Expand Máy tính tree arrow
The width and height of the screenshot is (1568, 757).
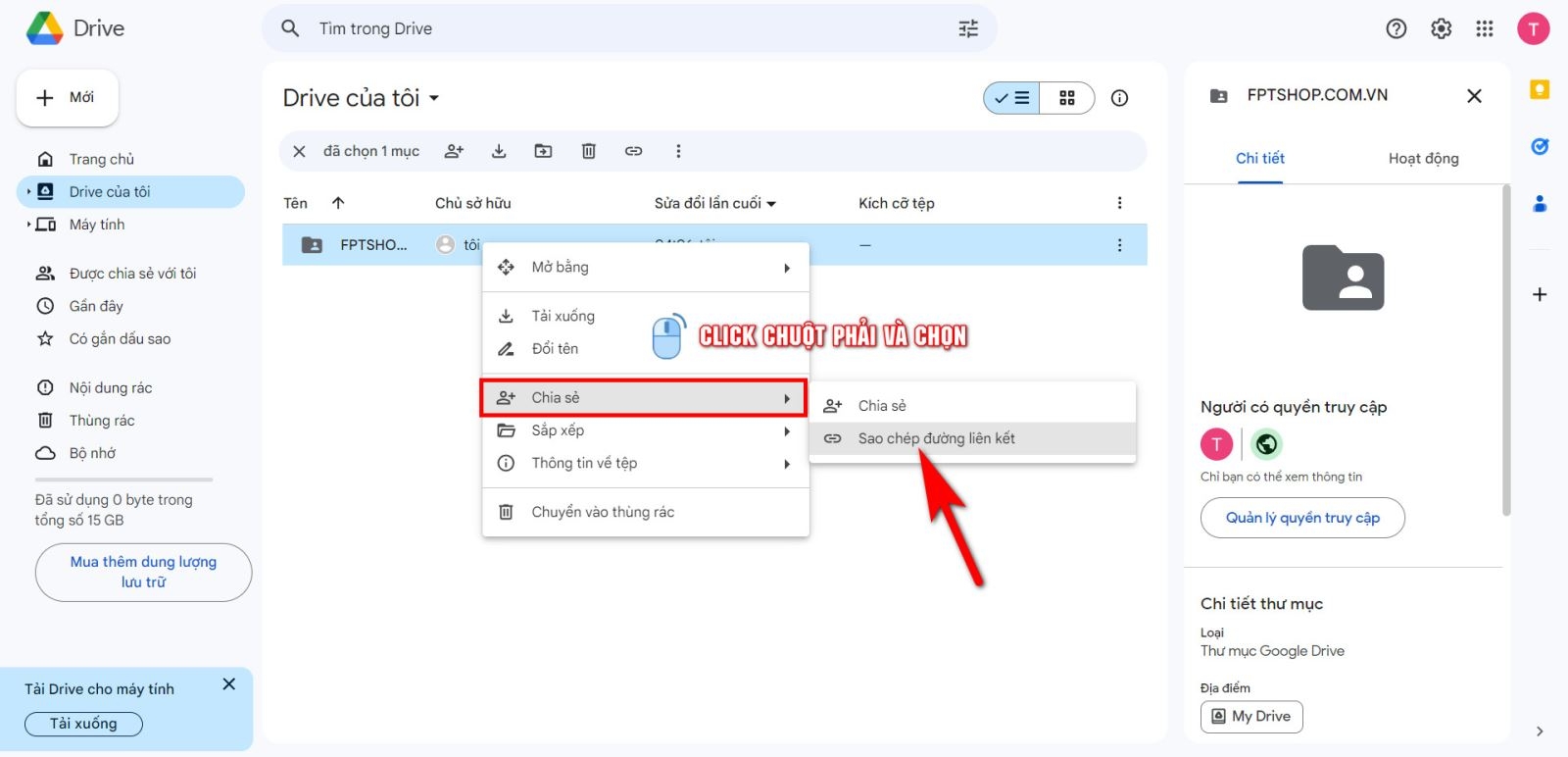[x=28, y=225]
